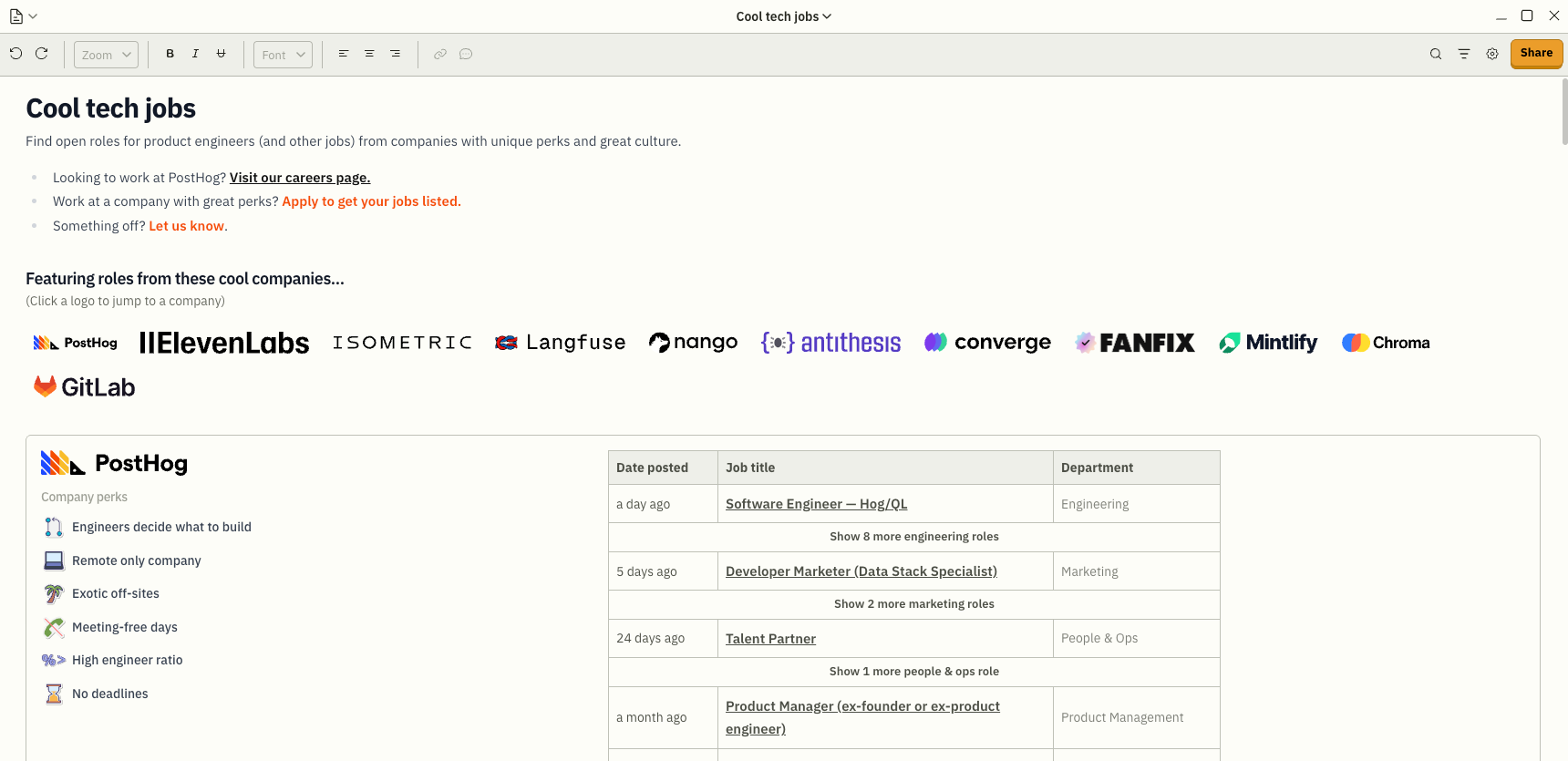
Task: Click the 24 days ago date cell
Action: pyautogui.click(x=663, y=638)
